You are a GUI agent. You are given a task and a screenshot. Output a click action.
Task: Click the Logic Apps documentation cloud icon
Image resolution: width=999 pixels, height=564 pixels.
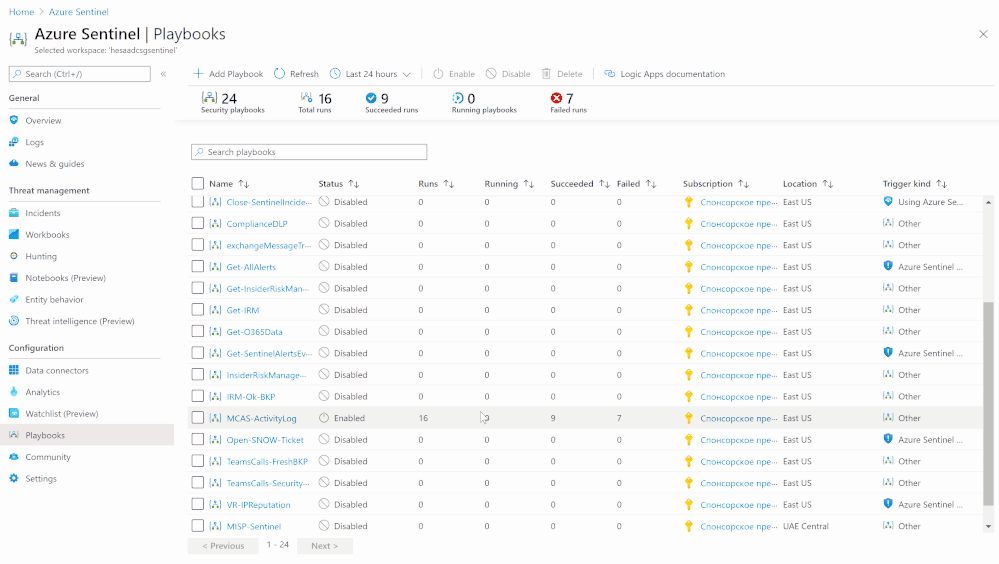[610, 73]
